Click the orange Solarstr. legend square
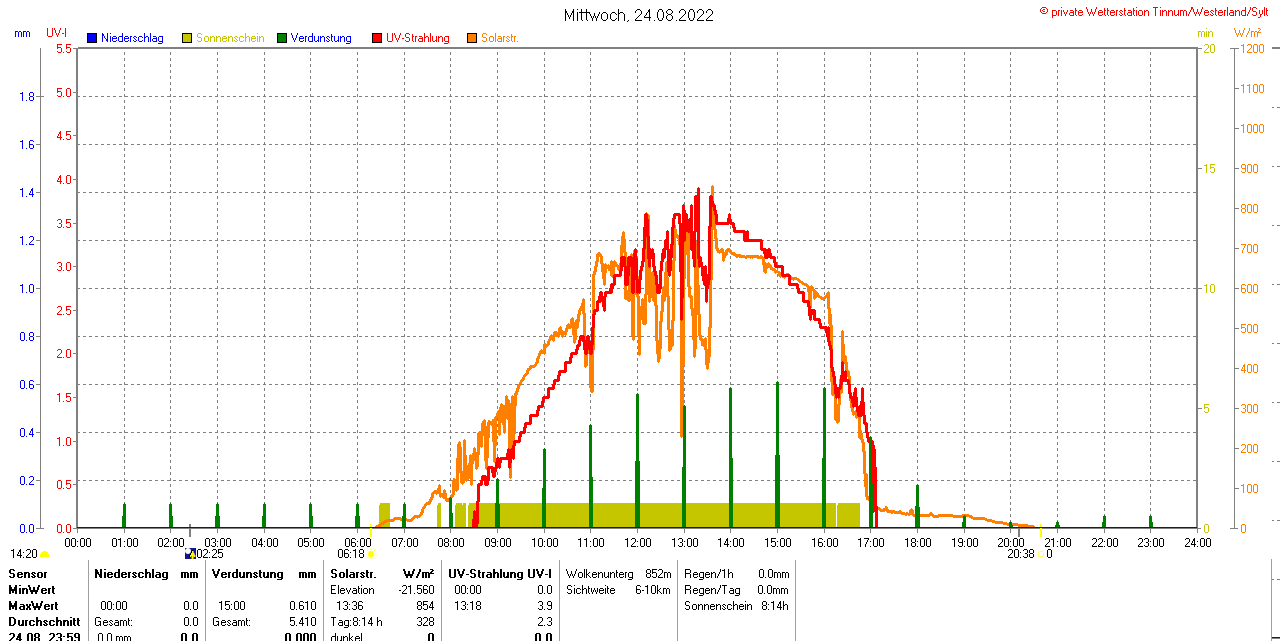This screenshot has height=641, width=1280. pyautogui.click(x=472, y=38)
